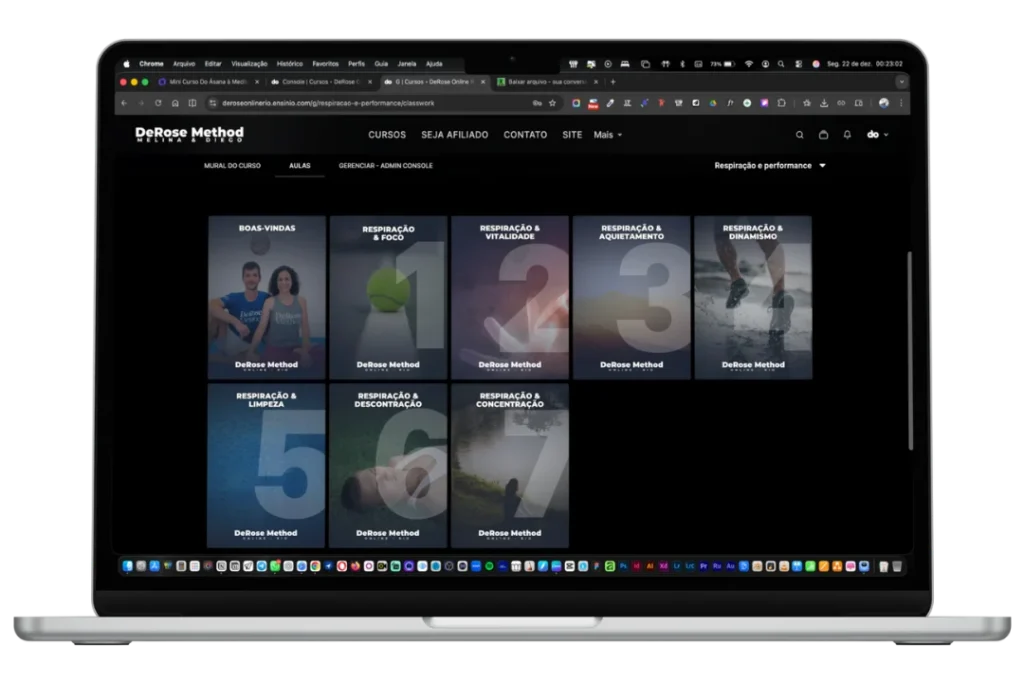The height and width of the screenshot is (683, 1024).
Task: Open the Respiração & Descontração lesson card
Action: click(x=388, y=466)
